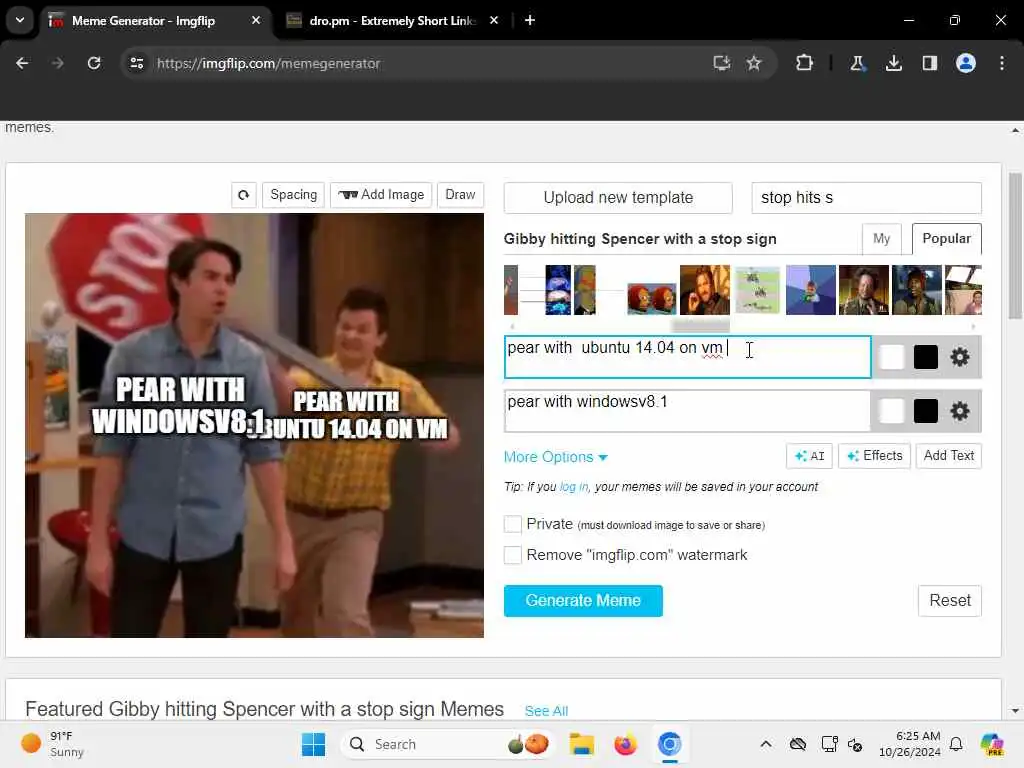Open the Copilot taskbar icon

coord(992,744)
